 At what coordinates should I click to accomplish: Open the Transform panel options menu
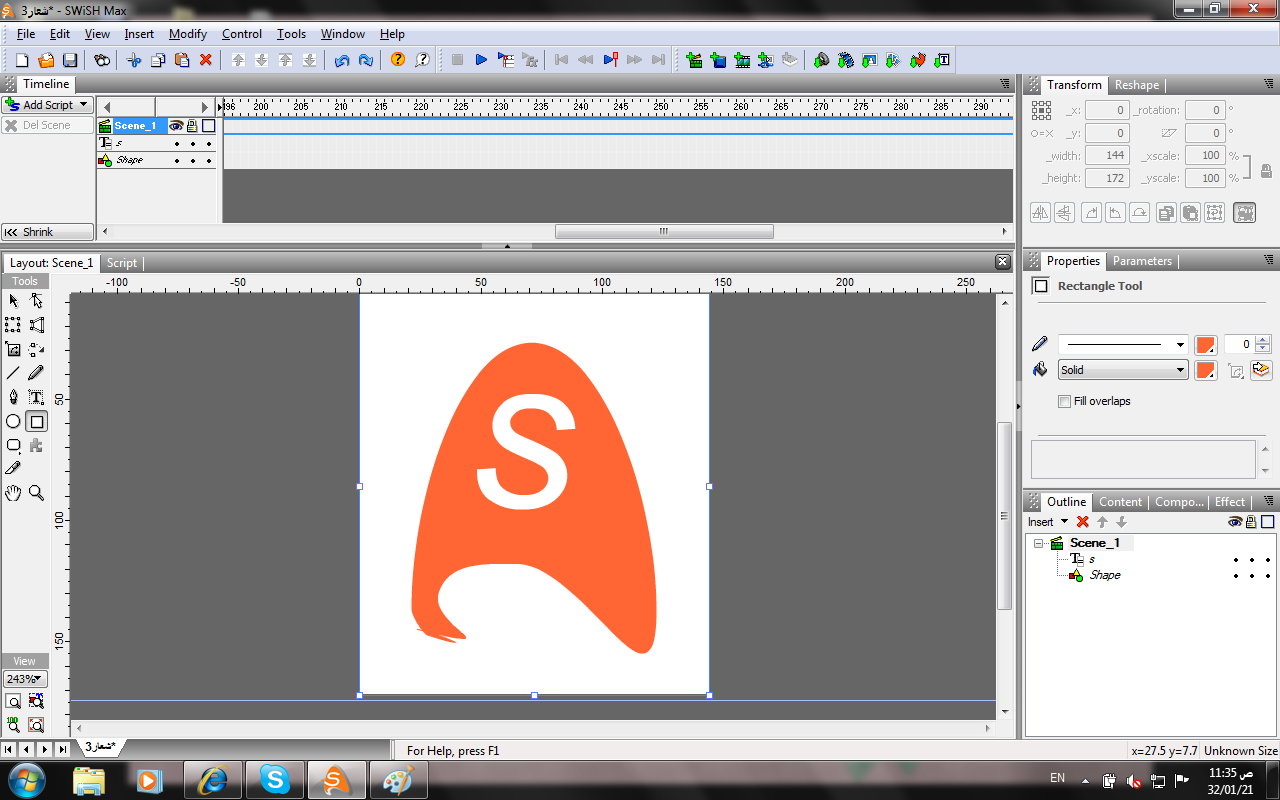coord(1271,85)
